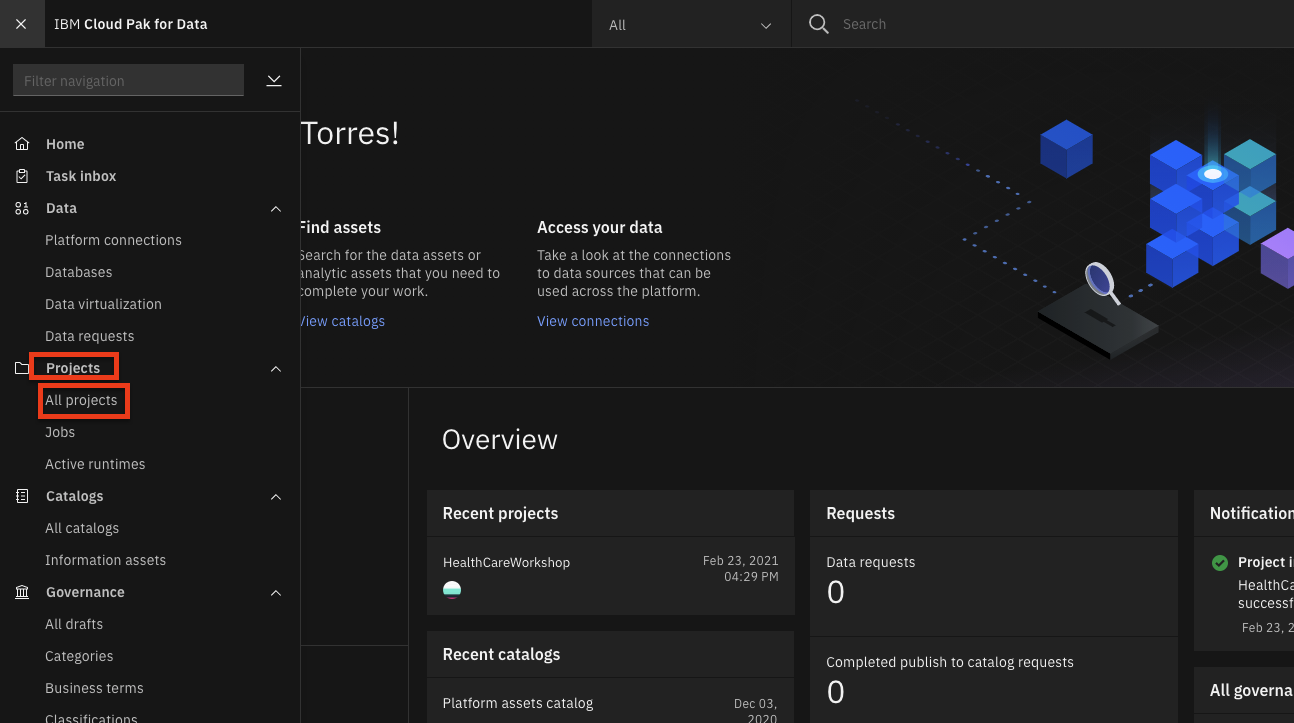Open All projects
The height and width of the screenshot is (723, 1294).
[x=81, y=400]
